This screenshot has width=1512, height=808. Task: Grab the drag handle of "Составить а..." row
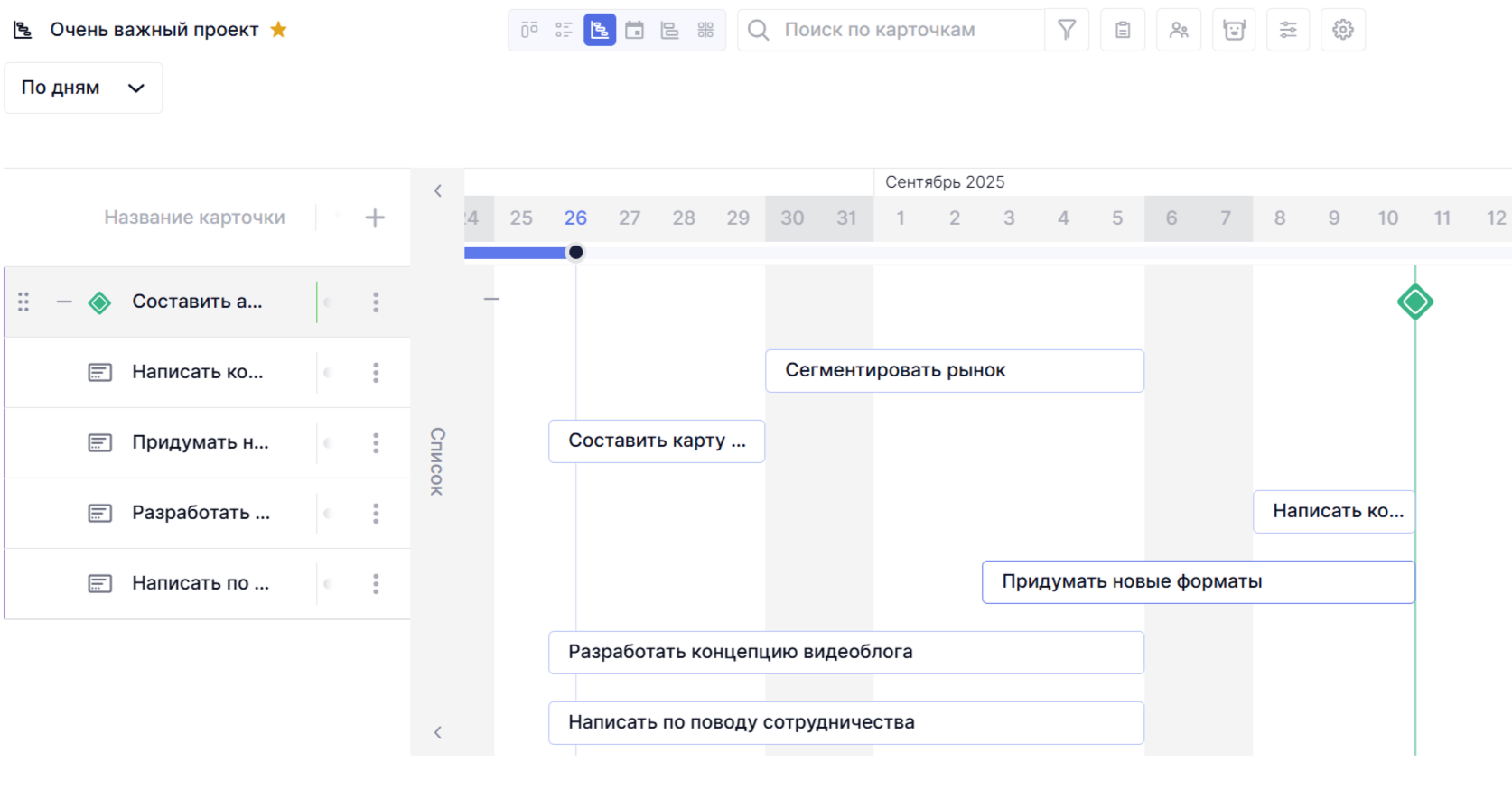point(23,302)
